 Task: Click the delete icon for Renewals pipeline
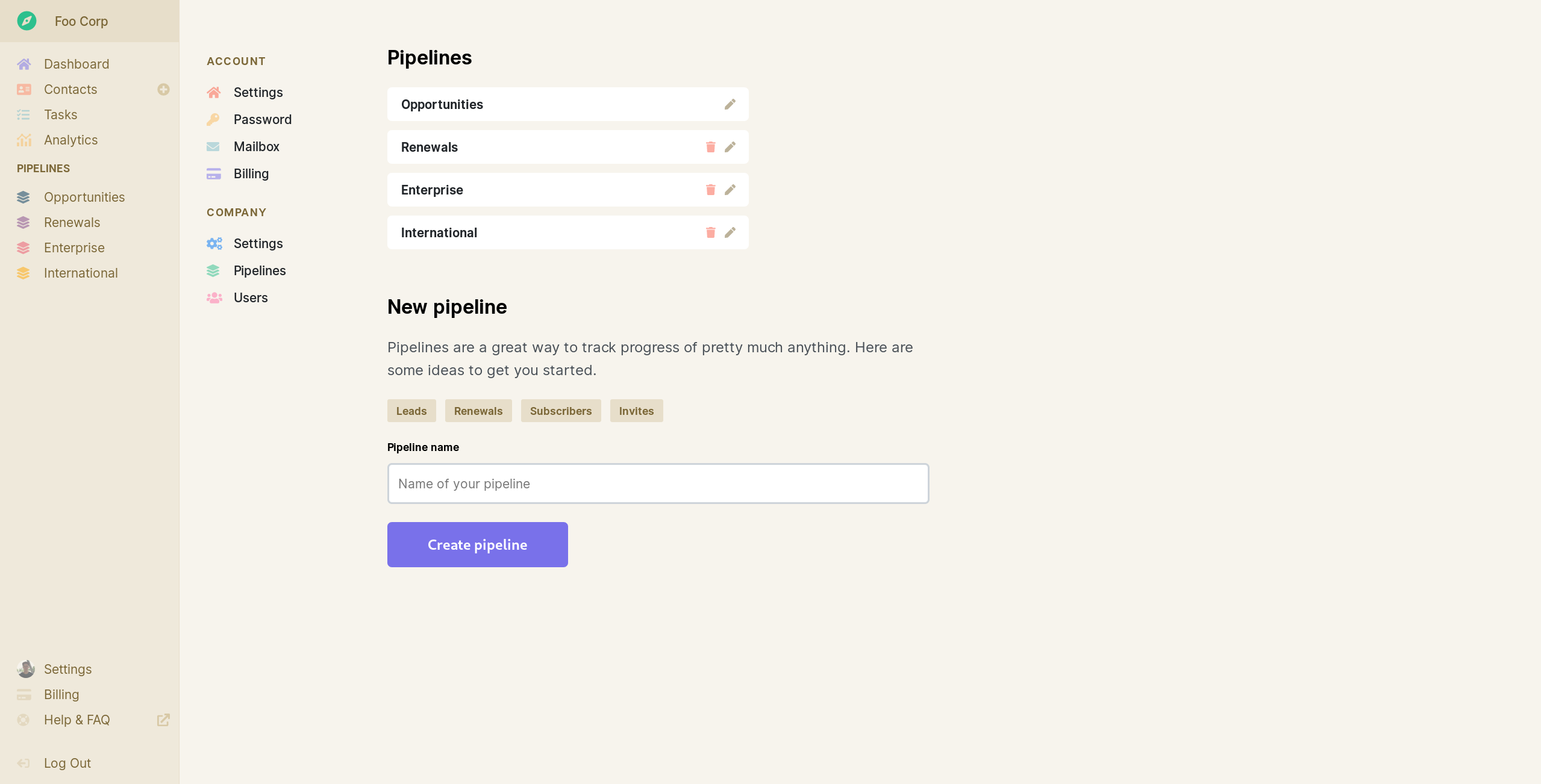pyautogui.click(x=710, y=147)
